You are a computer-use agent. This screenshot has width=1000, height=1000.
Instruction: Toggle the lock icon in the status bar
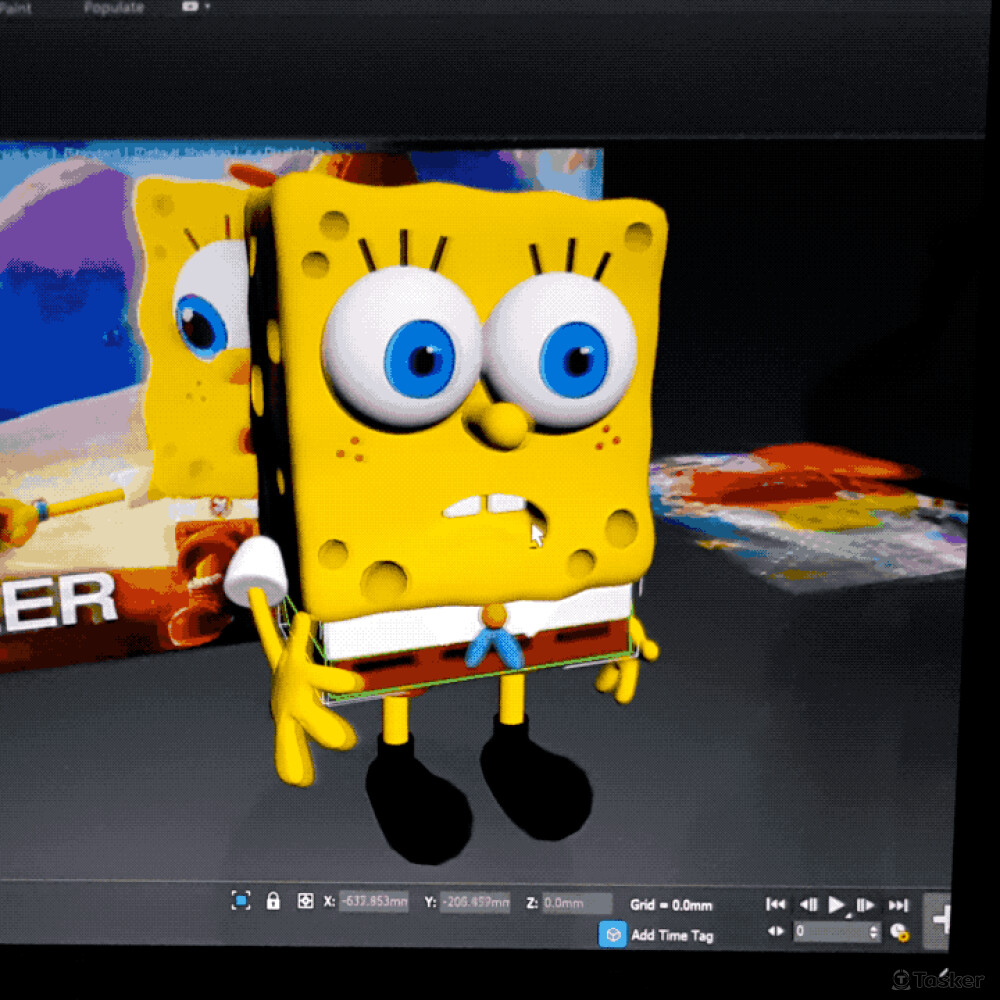pos(273,901)
